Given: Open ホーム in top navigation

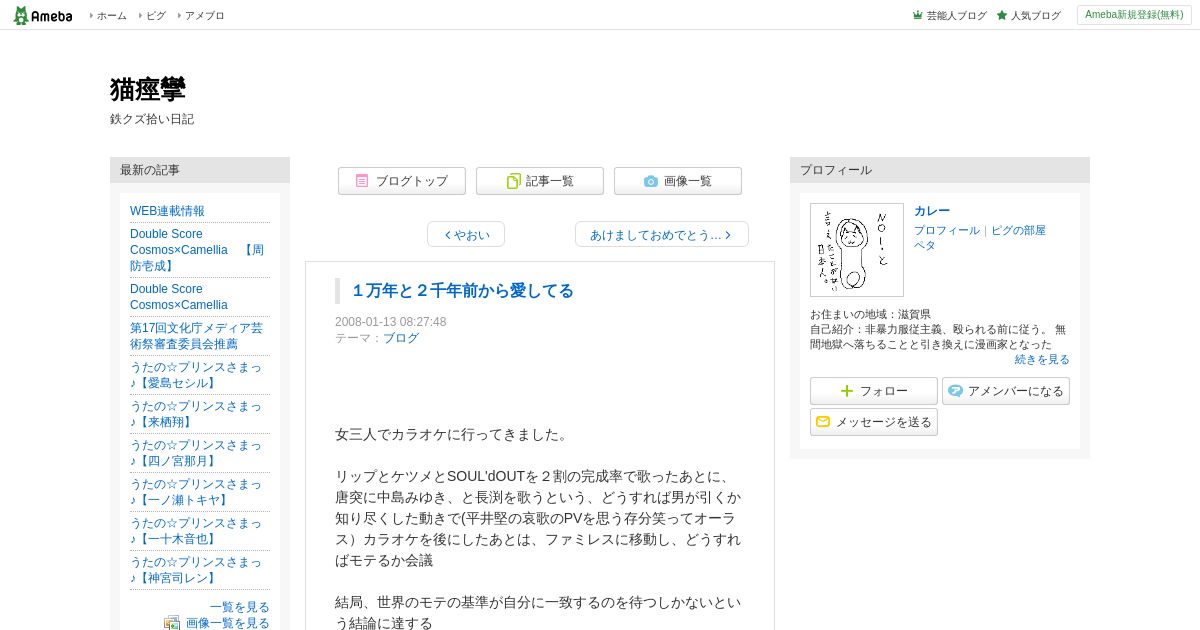Looking at the screenshot, I should 111,15.
